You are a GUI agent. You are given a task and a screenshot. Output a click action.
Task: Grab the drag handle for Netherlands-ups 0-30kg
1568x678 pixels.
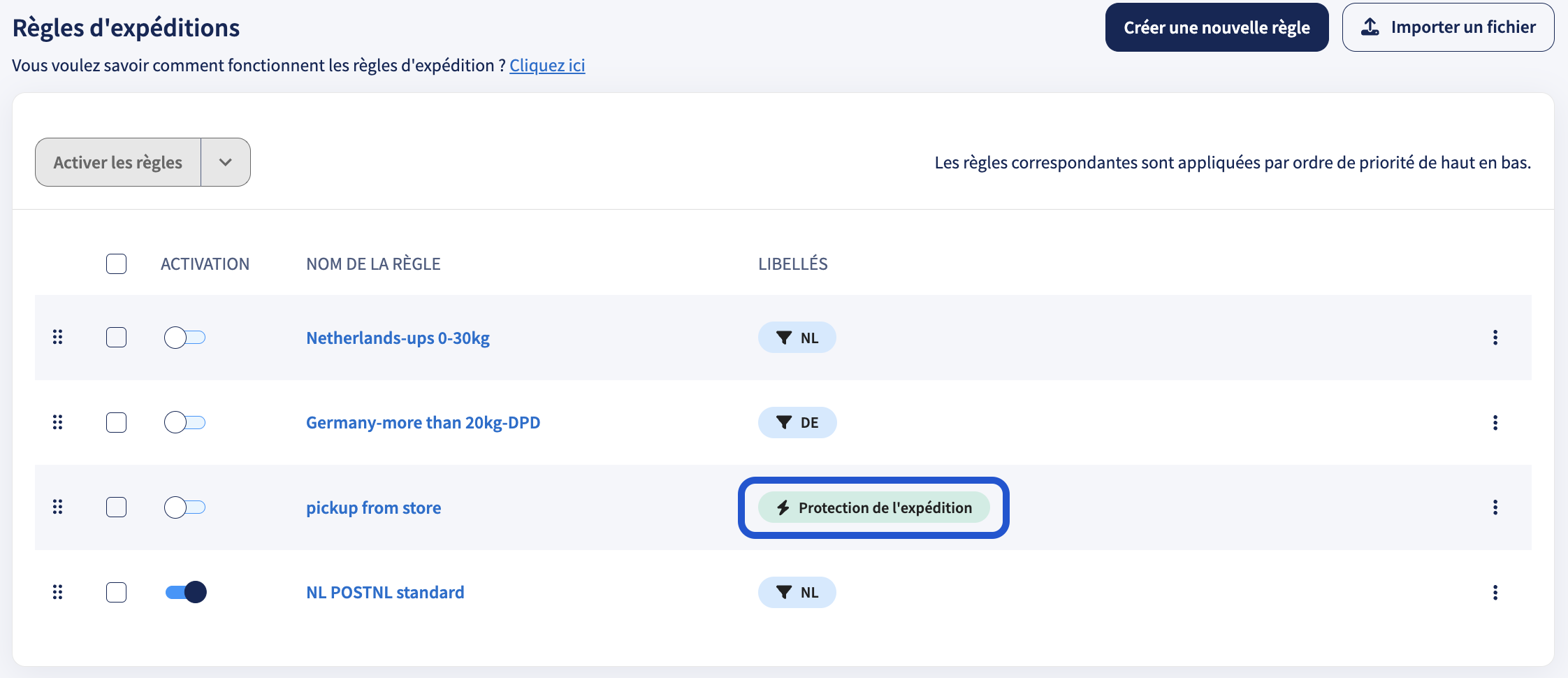coord(58,338)
